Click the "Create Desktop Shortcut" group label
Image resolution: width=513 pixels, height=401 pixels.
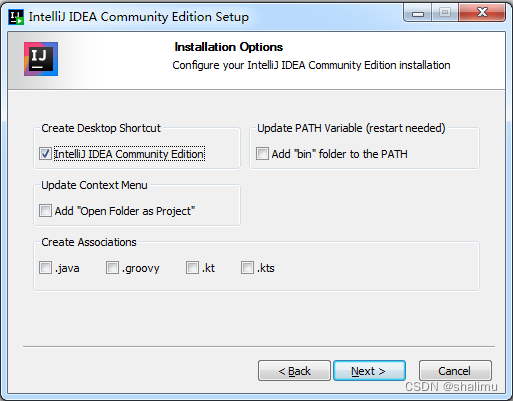101,128
